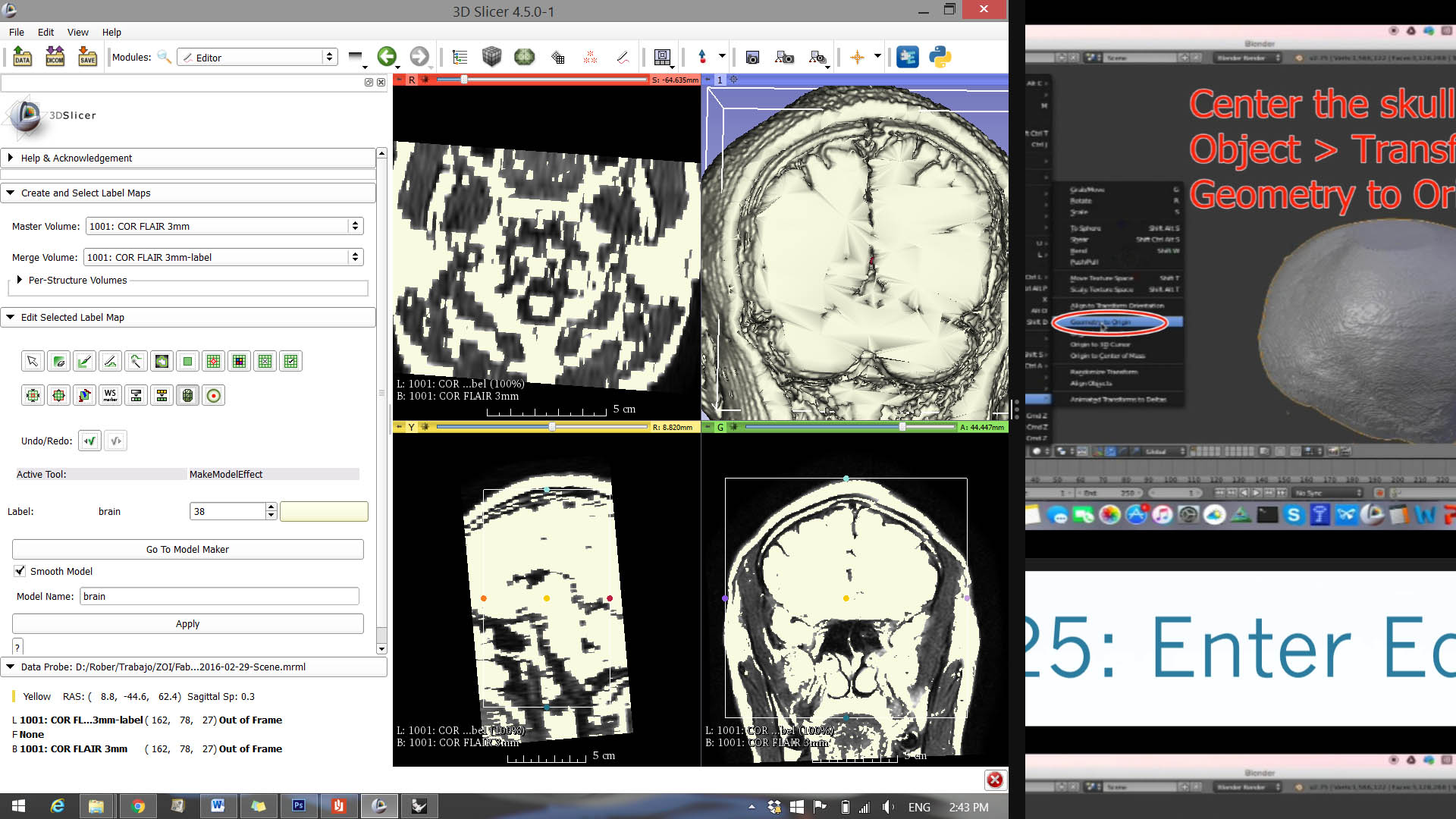Select the WS marker watershed tool
Screen dimensions: 1456x819
pyautogui.click(x=110, y=395)
